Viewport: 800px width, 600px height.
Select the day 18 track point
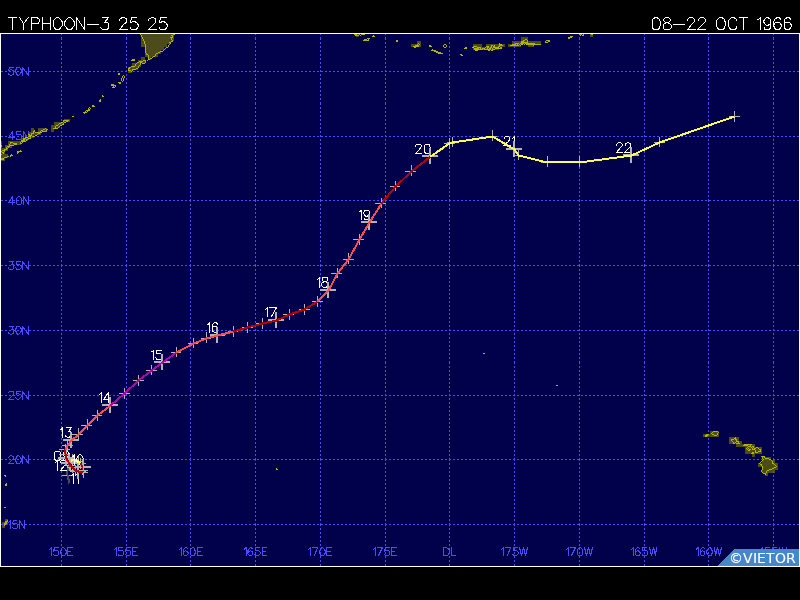coord(328,292)
